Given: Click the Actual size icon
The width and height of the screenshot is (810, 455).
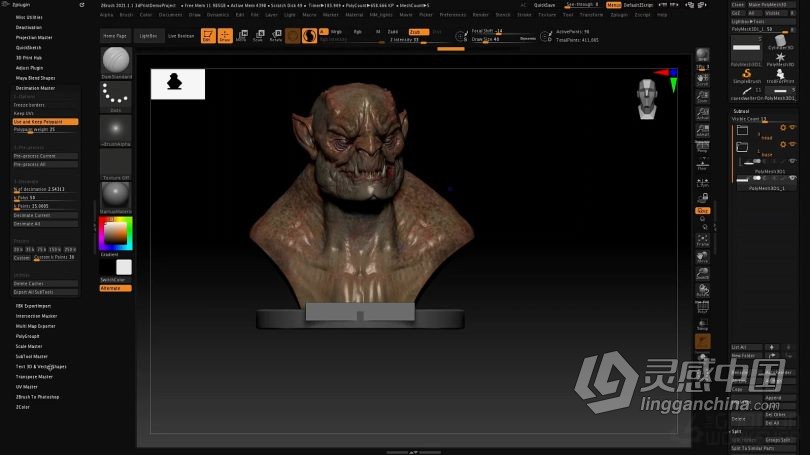Looking at the screenshot, I should [703, 113].
